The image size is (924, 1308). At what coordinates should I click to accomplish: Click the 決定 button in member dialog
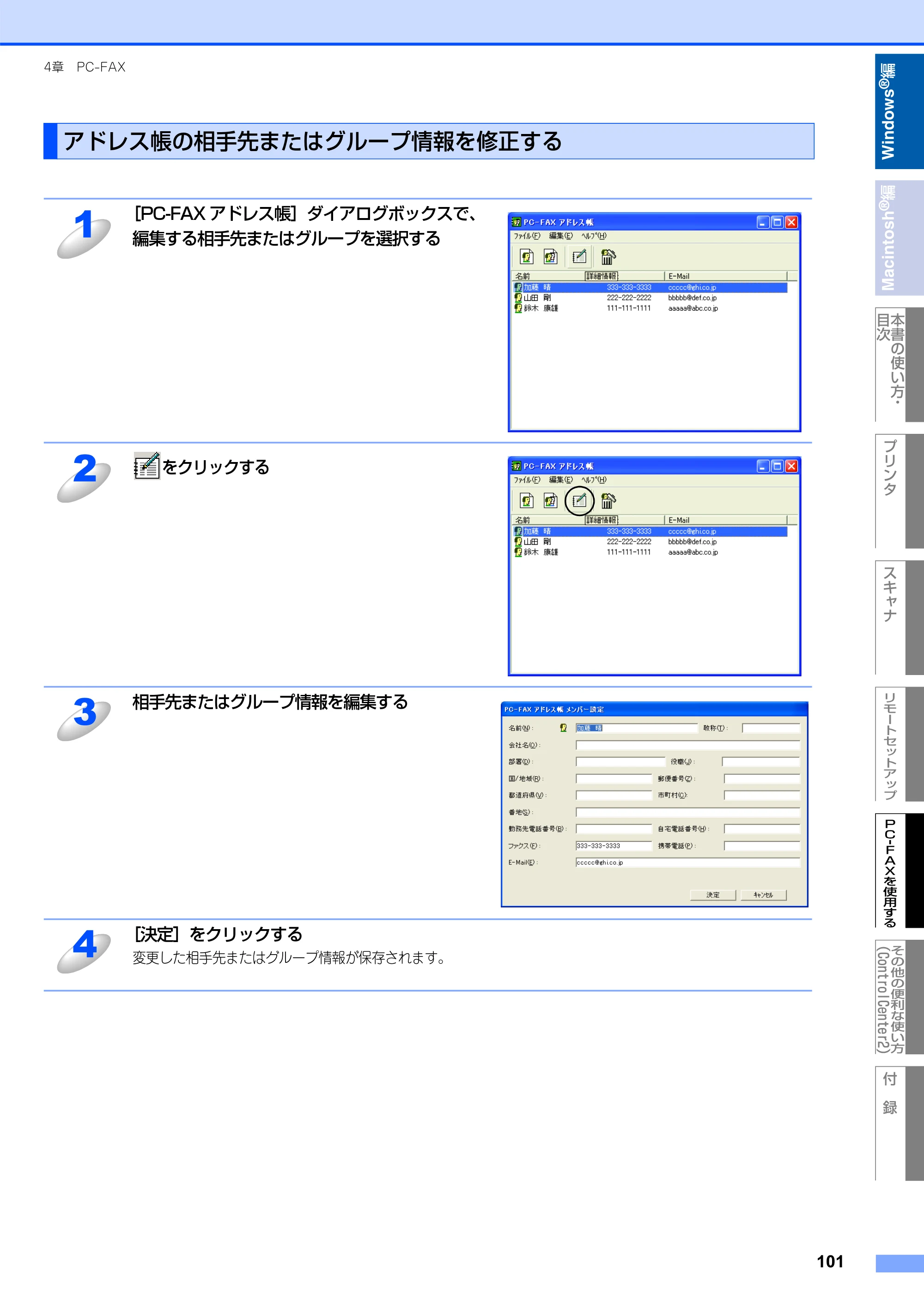tap(713, 895)
